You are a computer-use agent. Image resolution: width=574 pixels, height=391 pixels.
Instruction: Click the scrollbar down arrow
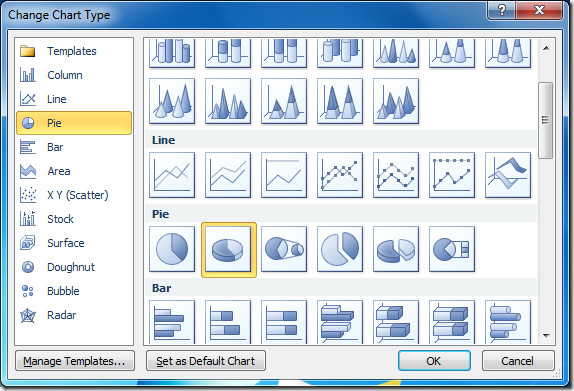click(546, 335)
